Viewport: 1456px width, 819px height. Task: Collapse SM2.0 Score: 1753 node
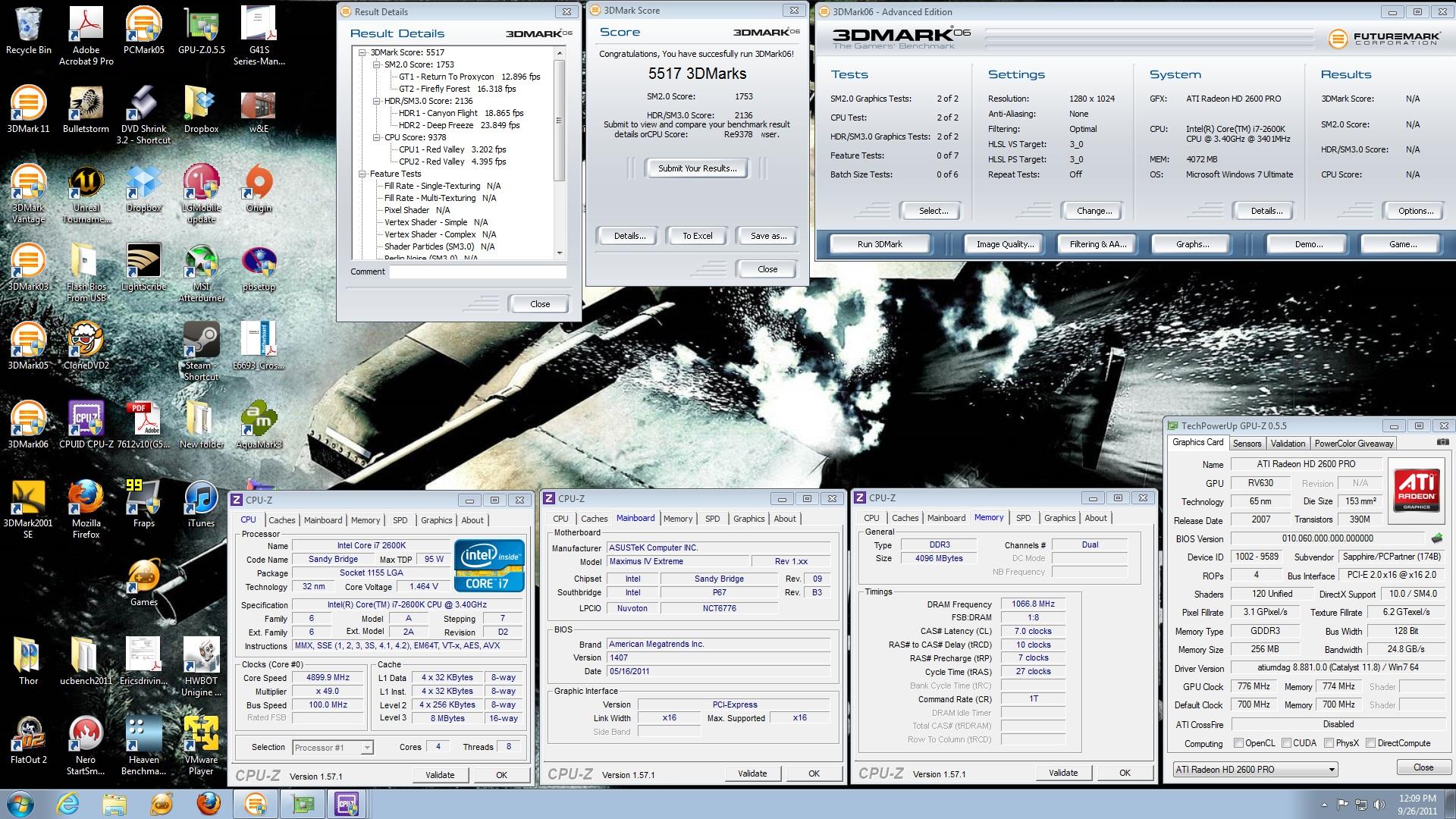pyautogui.click(x=377, y=64)
